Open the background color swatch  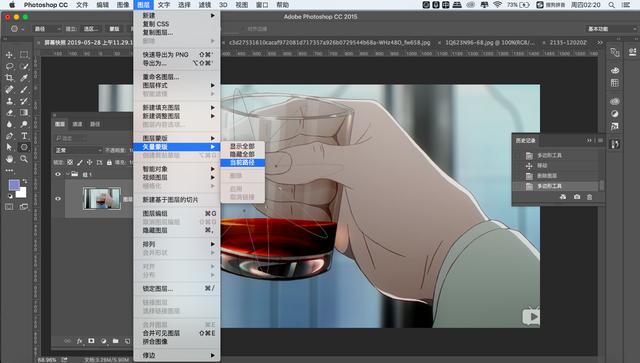pyautogui.click(x=22, y=193)
